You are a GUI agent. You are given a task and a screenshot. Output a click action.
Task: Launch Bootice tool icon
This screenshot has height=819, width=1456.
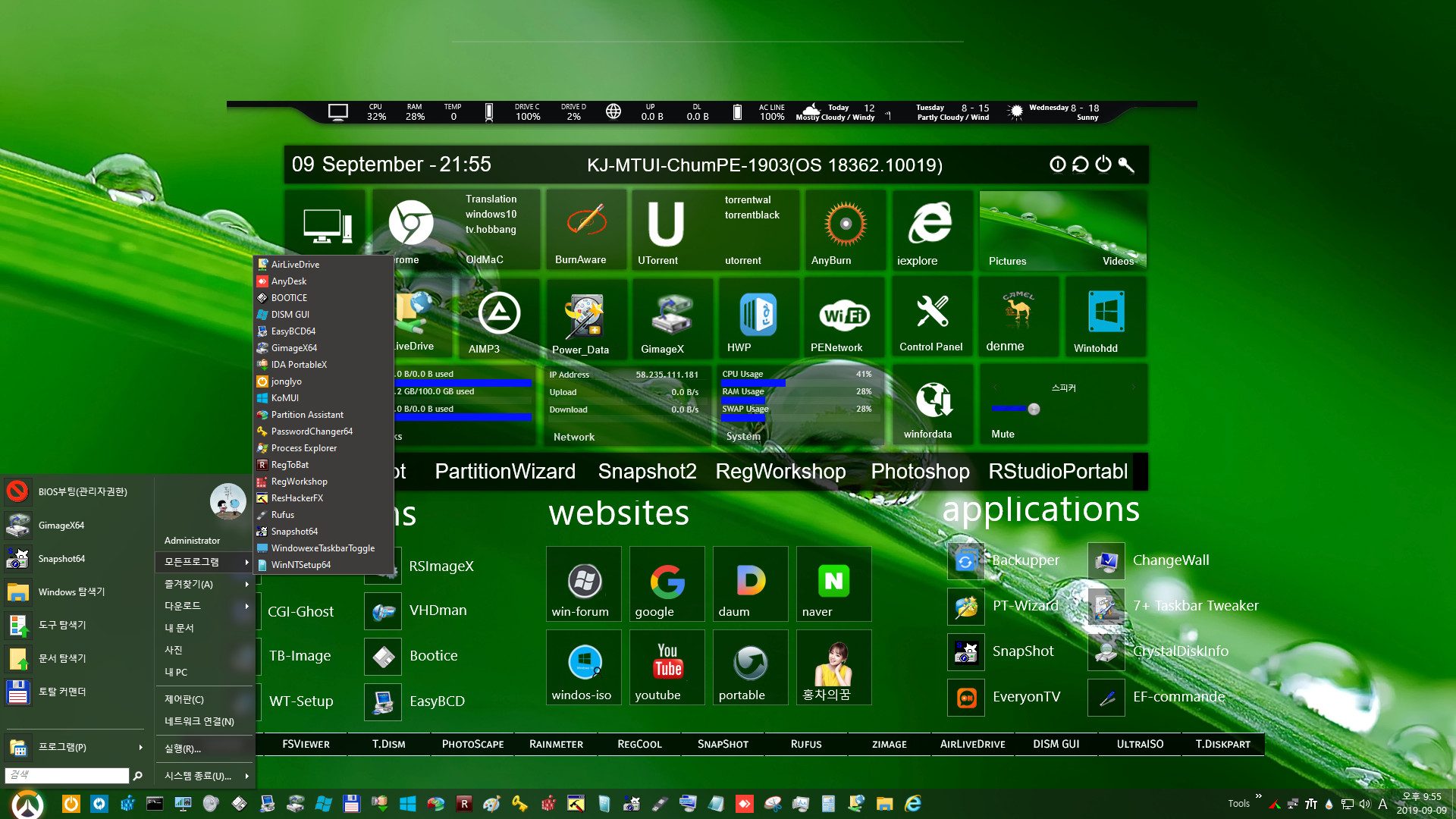click(x=383, y=657)
